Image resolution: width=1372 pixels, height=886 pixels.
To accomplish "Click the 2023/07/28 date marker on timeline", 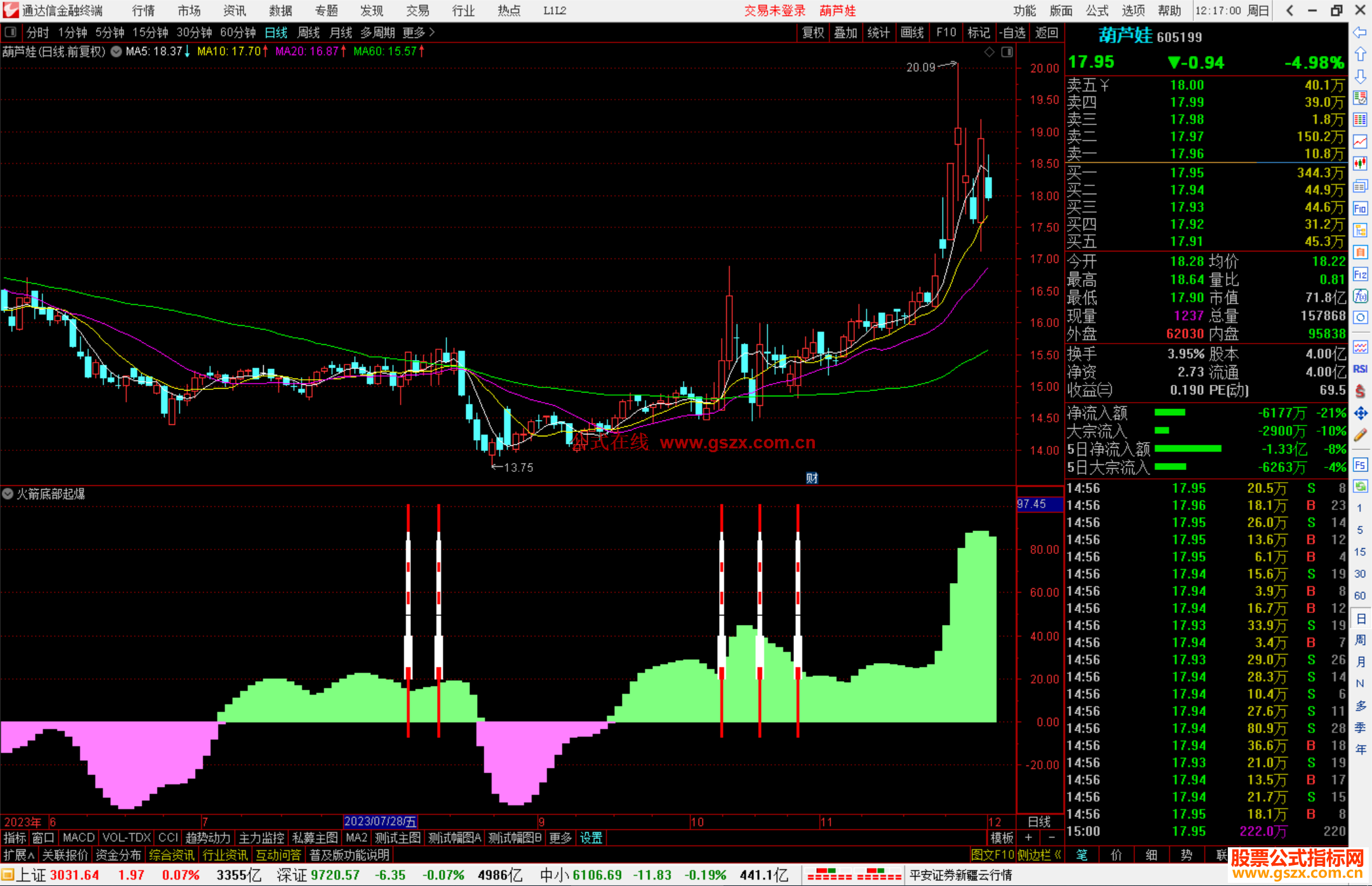I will 380,821.
